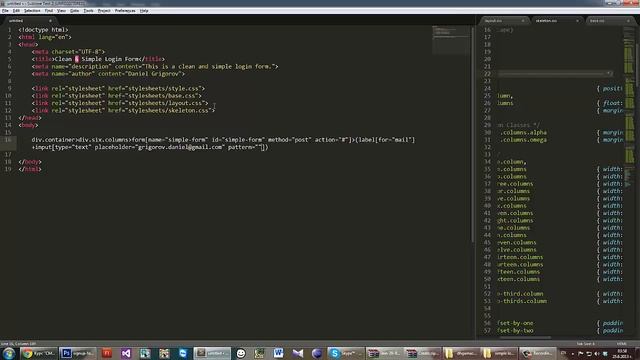This screenshot has height=360, width=640.
Task: Click '-thirds.column' in the right pane
Action: 523,301
